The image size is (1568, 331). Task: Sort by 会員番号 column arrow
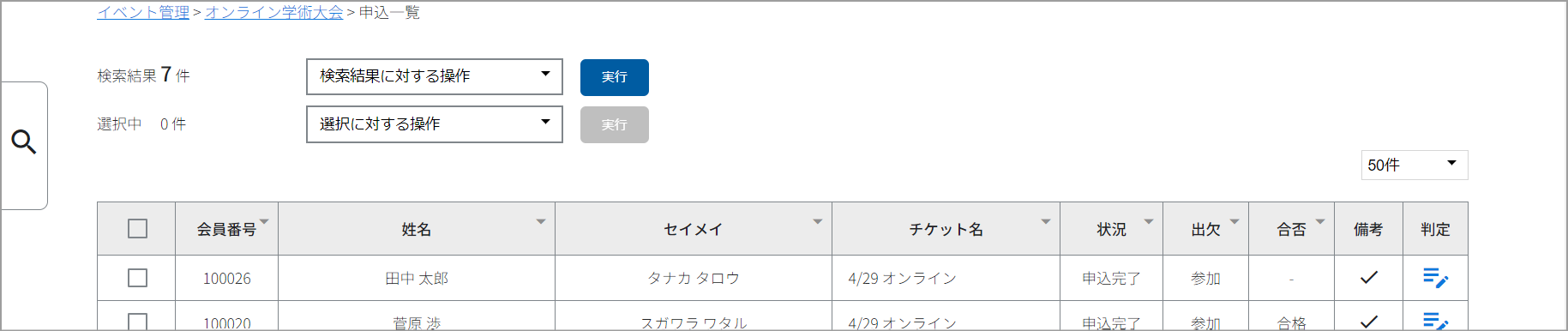[x=264, y=221]
